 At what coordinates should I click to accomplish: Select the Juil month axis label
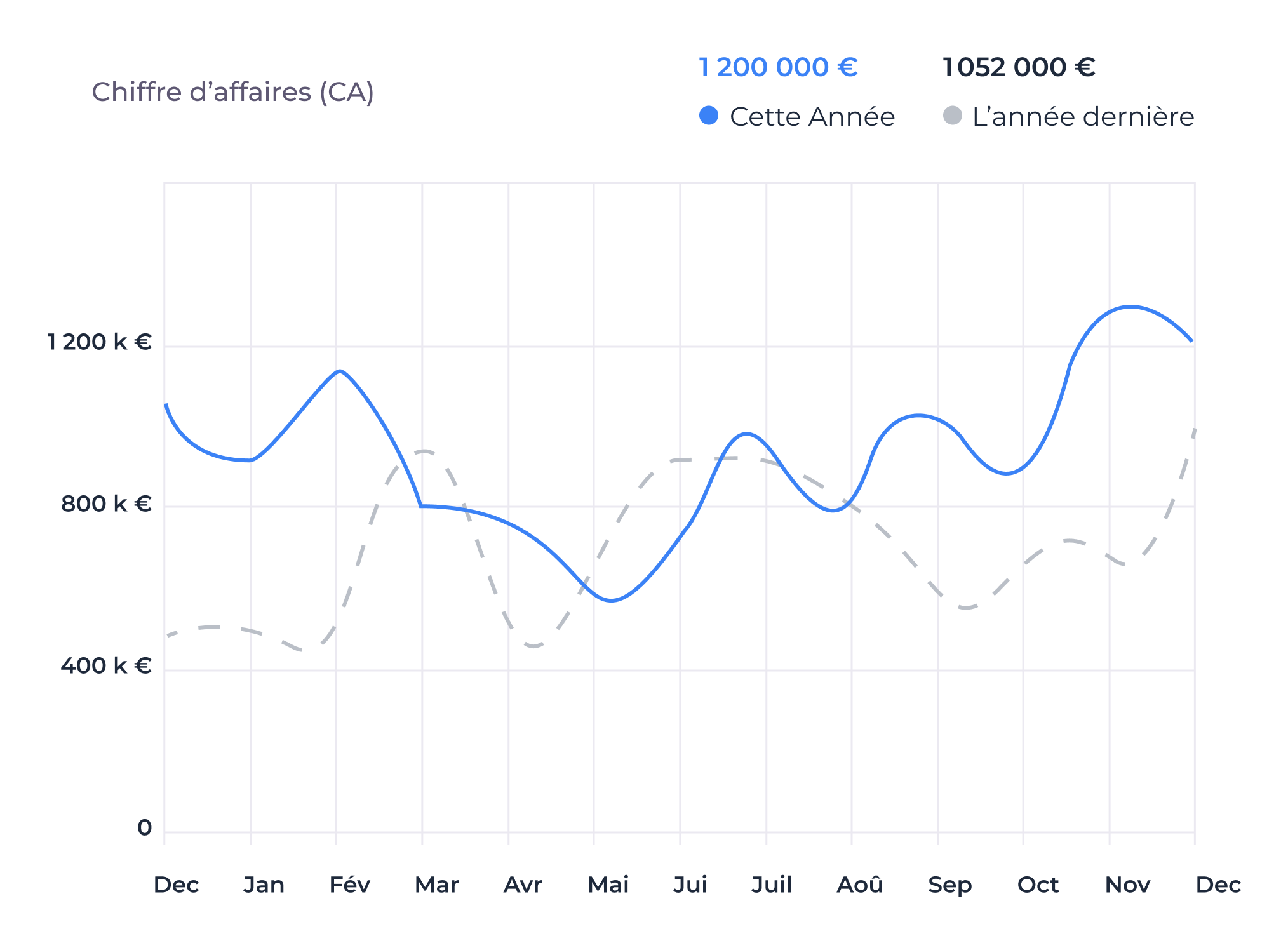[x=772, y=885]
